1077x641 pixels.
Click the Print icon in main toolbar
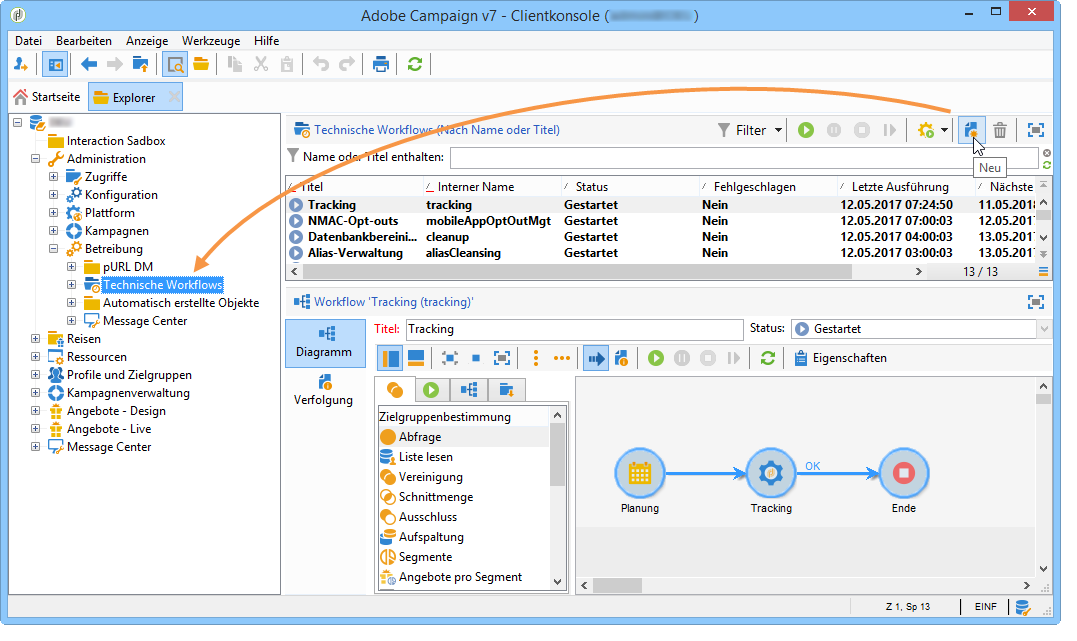pyautogui.click(x=381, y=65)
